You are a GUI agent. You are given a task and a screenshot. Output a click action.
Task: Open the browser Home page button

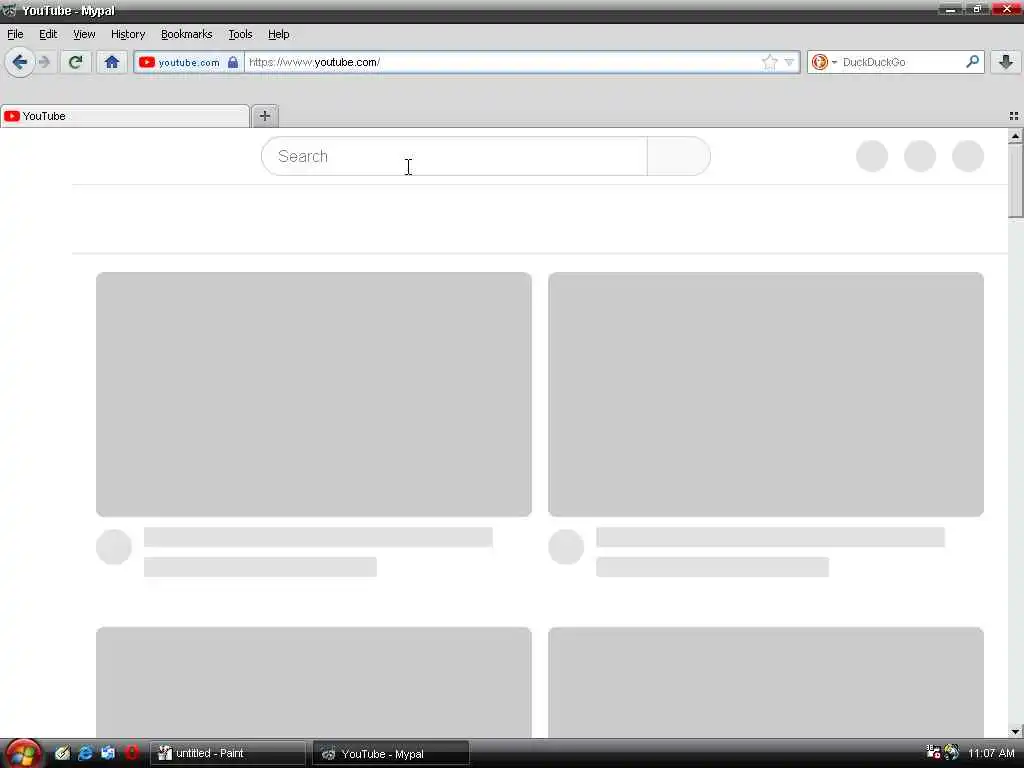click(112, 62)
